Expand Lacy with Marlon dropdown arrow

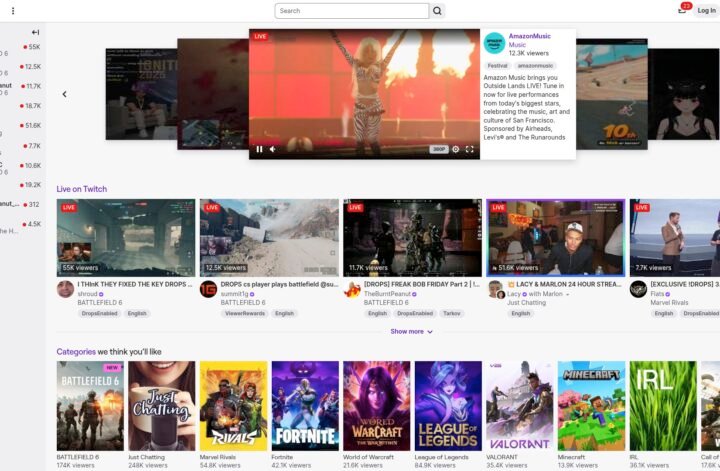click(568, 294)
